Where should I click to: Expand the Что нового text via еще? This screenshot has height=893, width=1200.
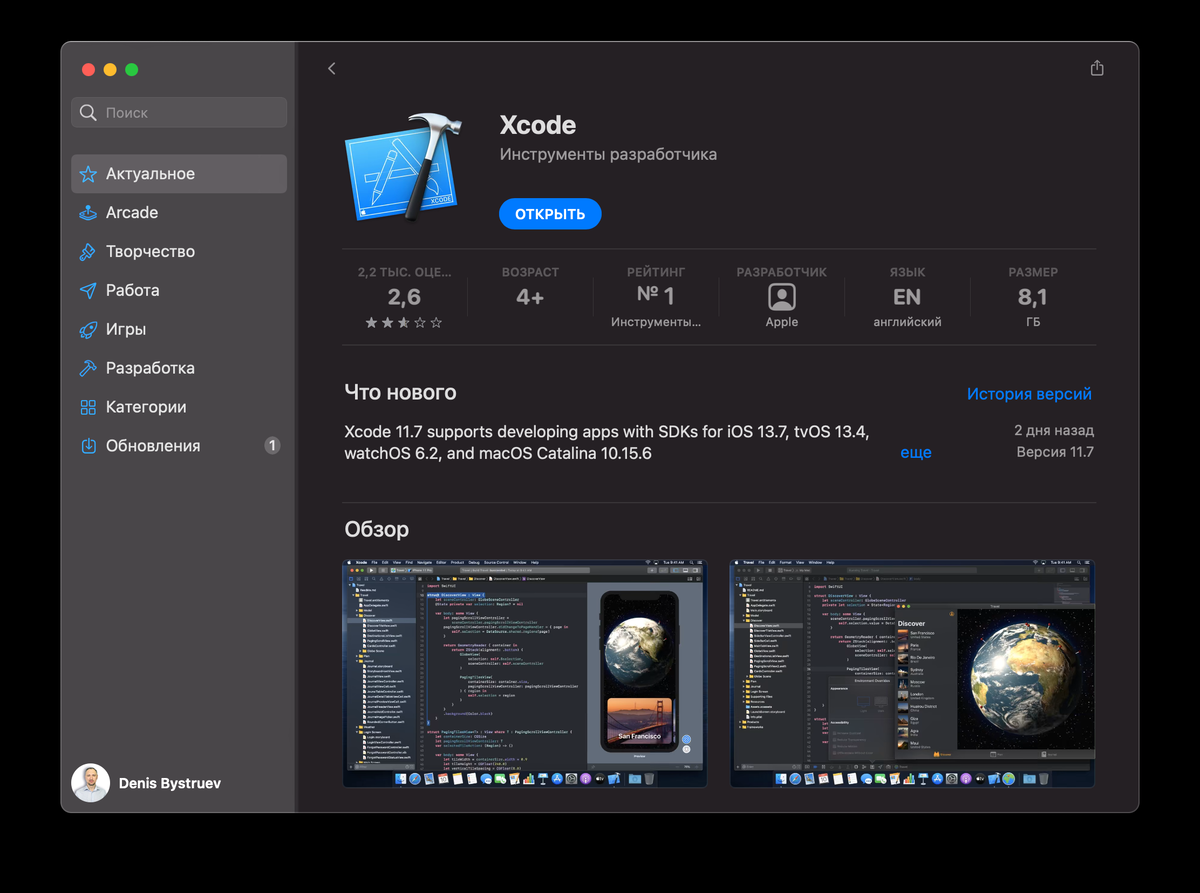coord(915,452)
